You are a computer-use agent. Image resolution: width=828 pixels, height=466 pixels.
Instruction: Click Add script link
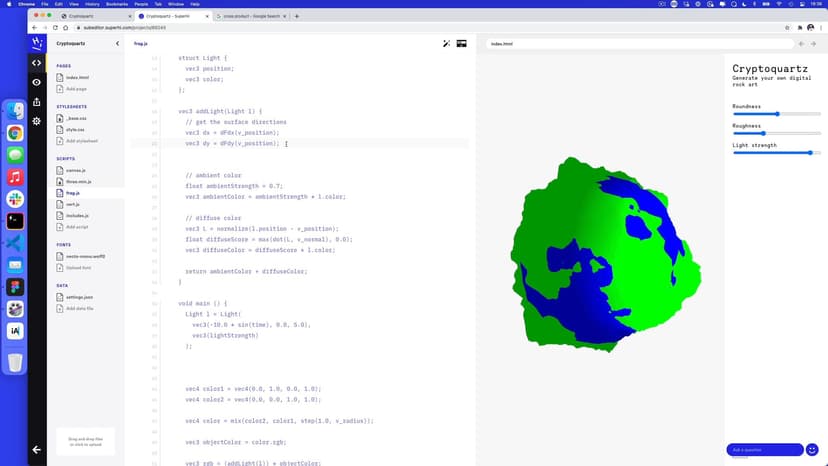77,227
